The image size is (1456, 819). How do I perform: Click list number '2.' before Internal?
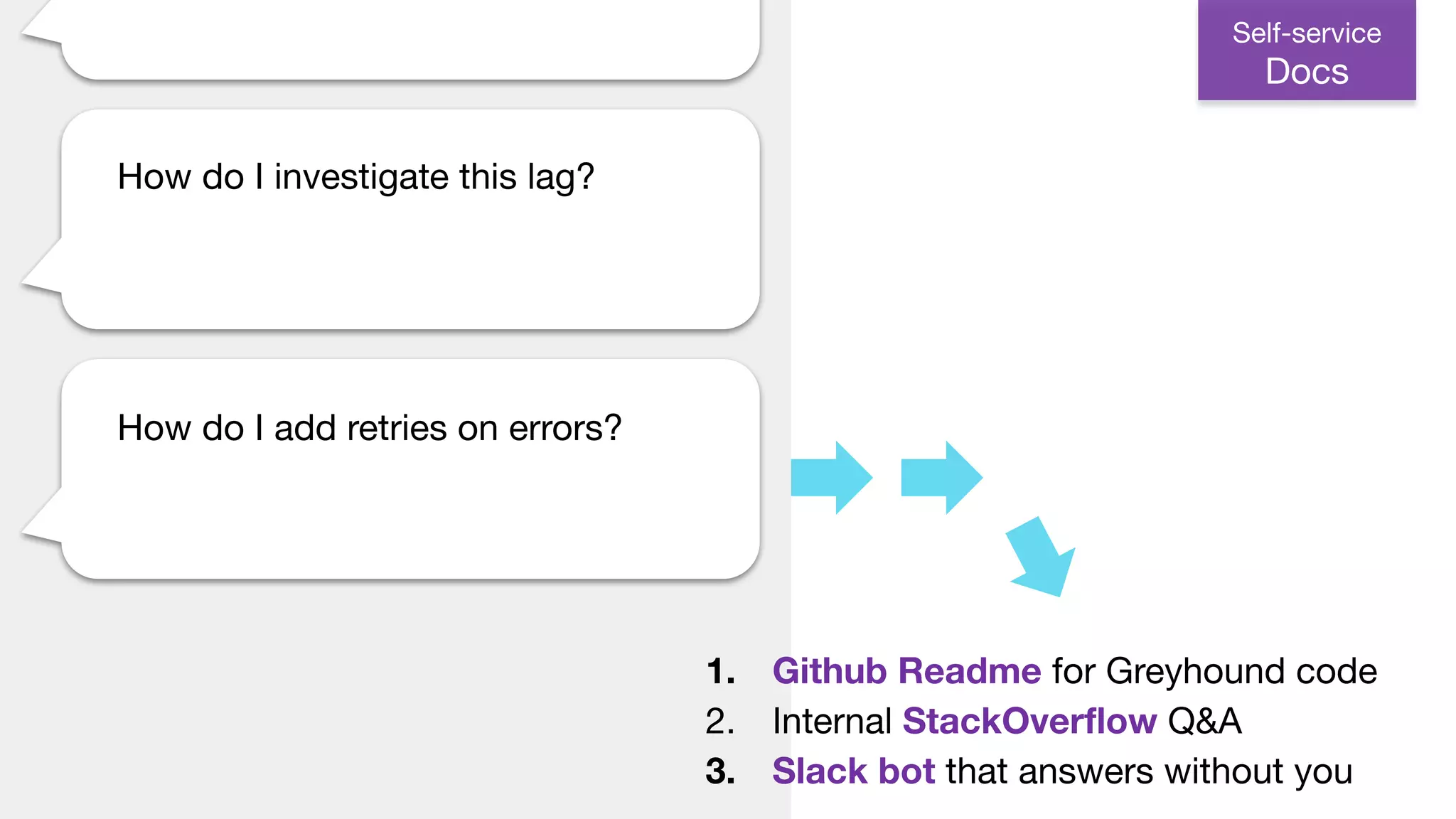[719, 721]
